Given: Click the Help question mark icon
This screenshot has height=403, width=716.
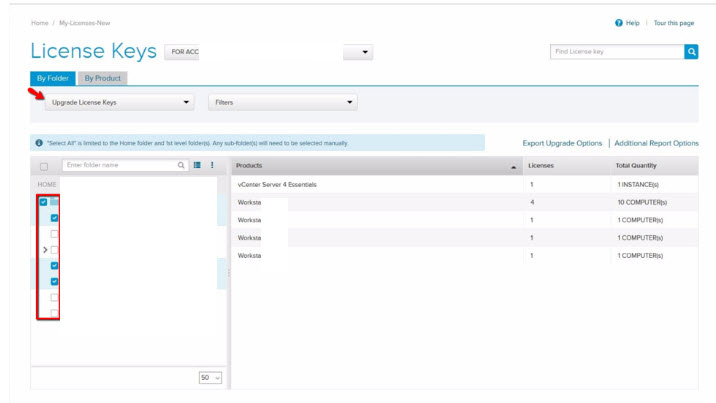Looking at the screenshot, I should [x=620, y=23].
